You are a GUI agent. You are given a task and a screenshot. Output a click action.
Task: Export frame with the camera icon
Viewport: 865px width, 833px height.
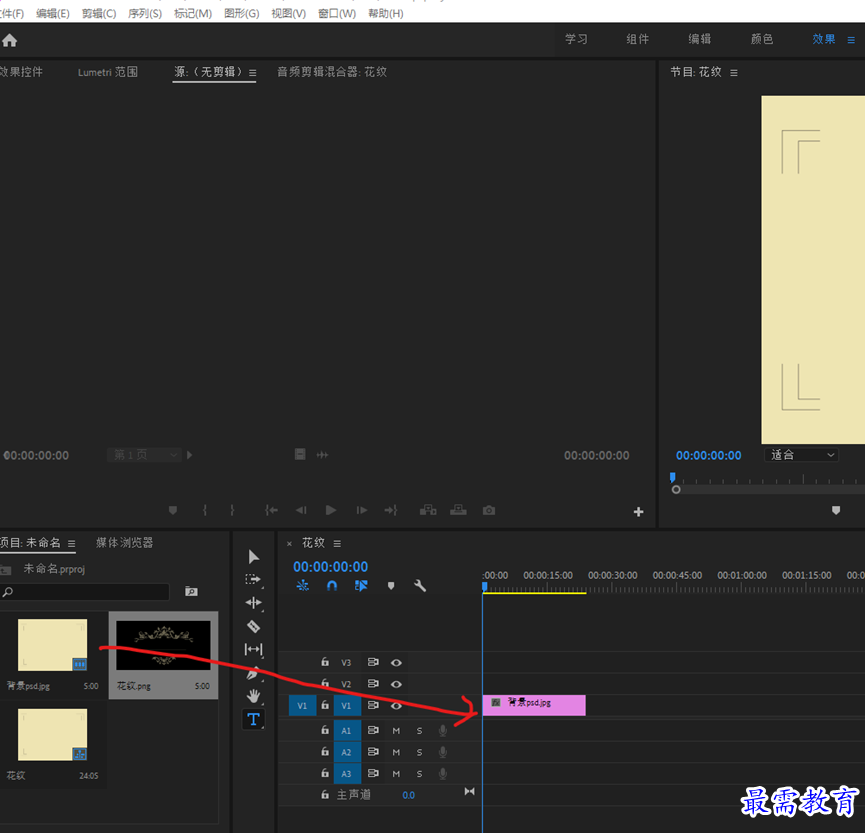(x=488, y=510)
